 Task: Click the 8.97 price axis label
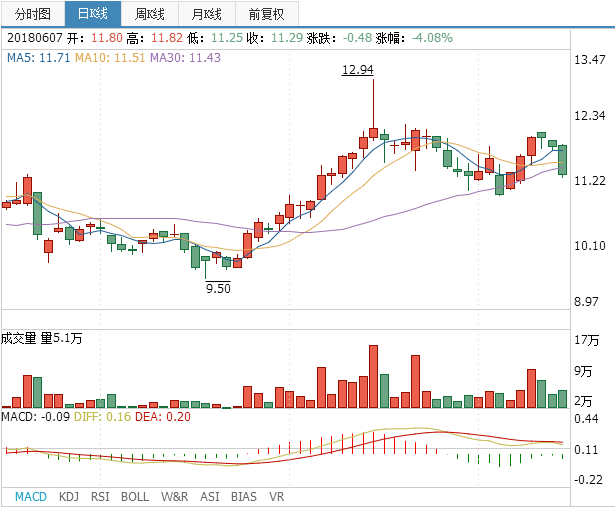coord(586,302)
